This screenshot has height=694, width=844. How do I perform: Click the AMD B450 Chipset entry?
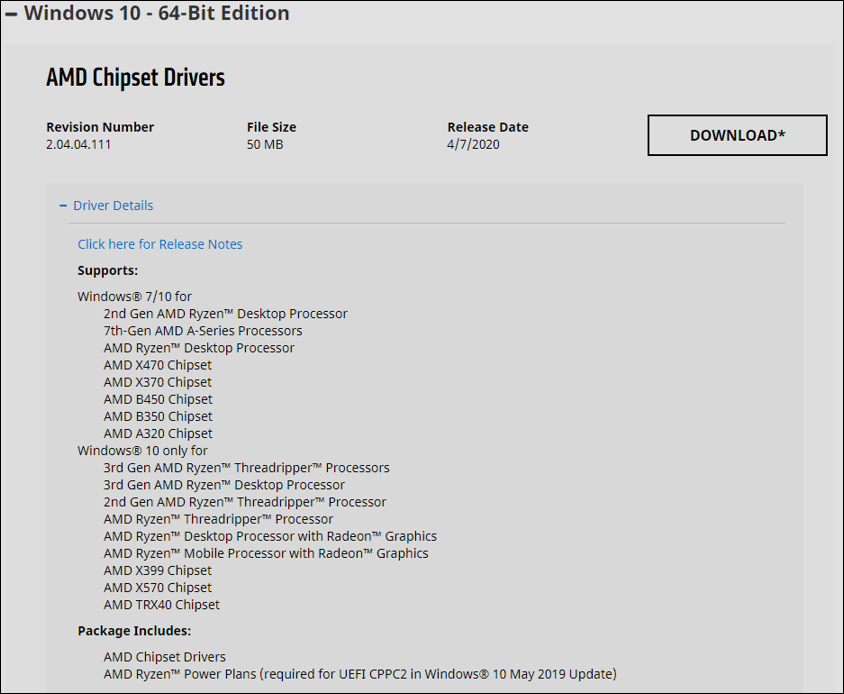point(158,399)
